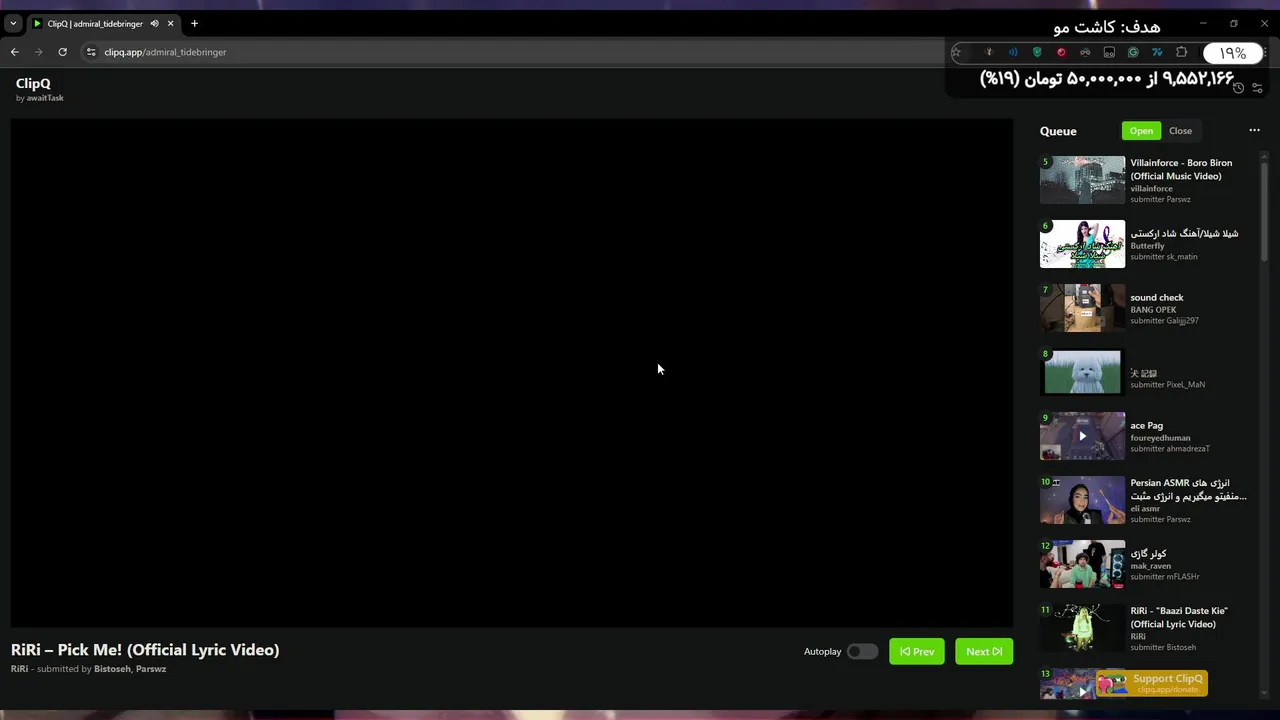1280x720 pixels.
Task: Click the Support ClipQ donate banner
Action: click(x=1152, y=683)
